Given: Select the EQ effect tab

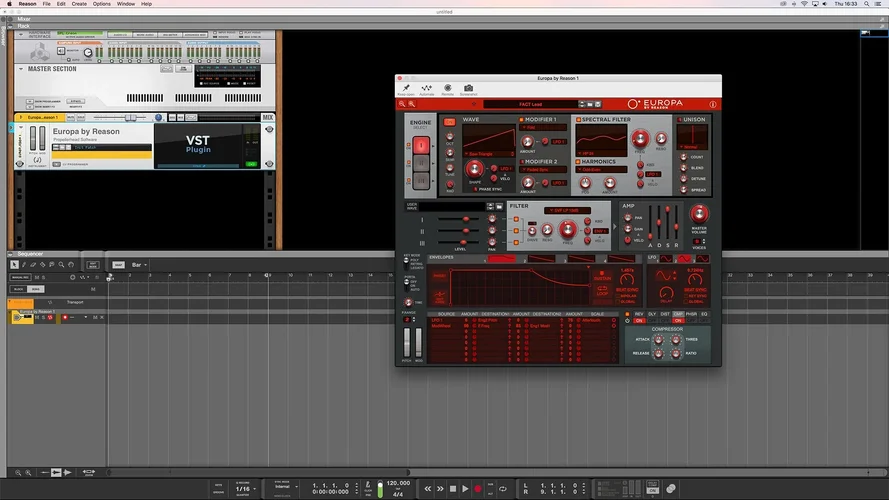Looking at the screenshot, I should pyautogui.click(x=704, y=314).
